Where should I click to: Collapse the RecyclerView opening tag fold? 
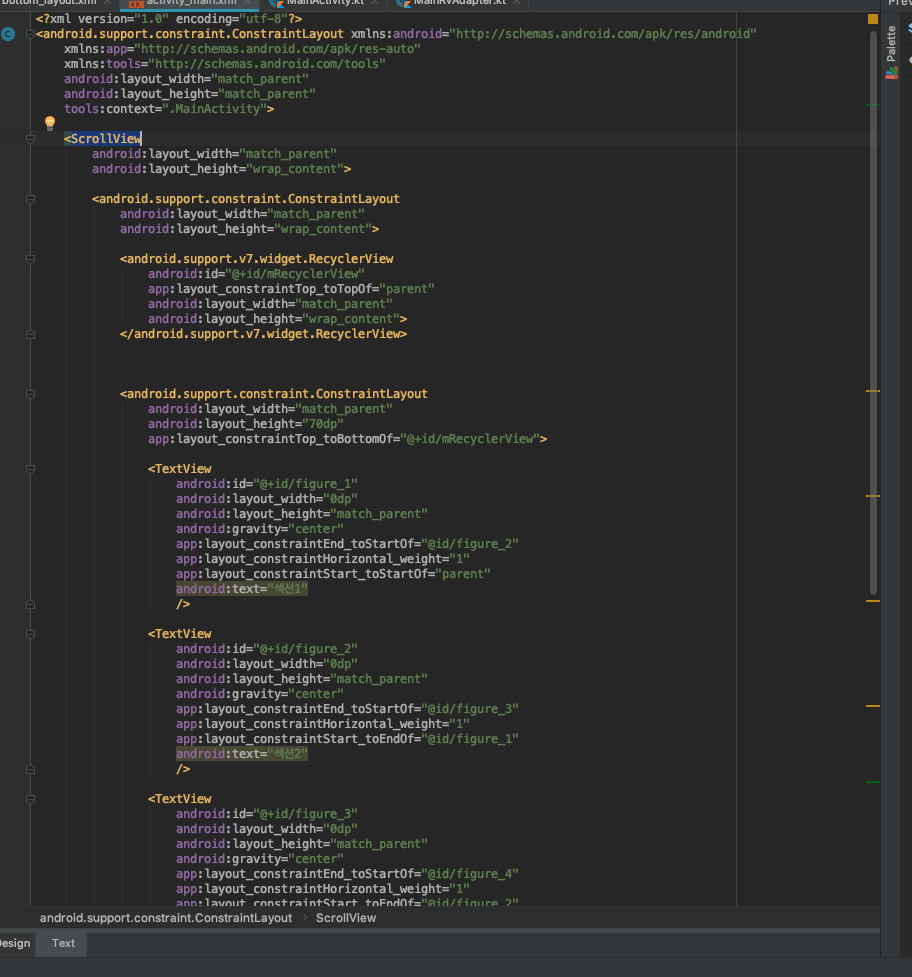(30, 259)
